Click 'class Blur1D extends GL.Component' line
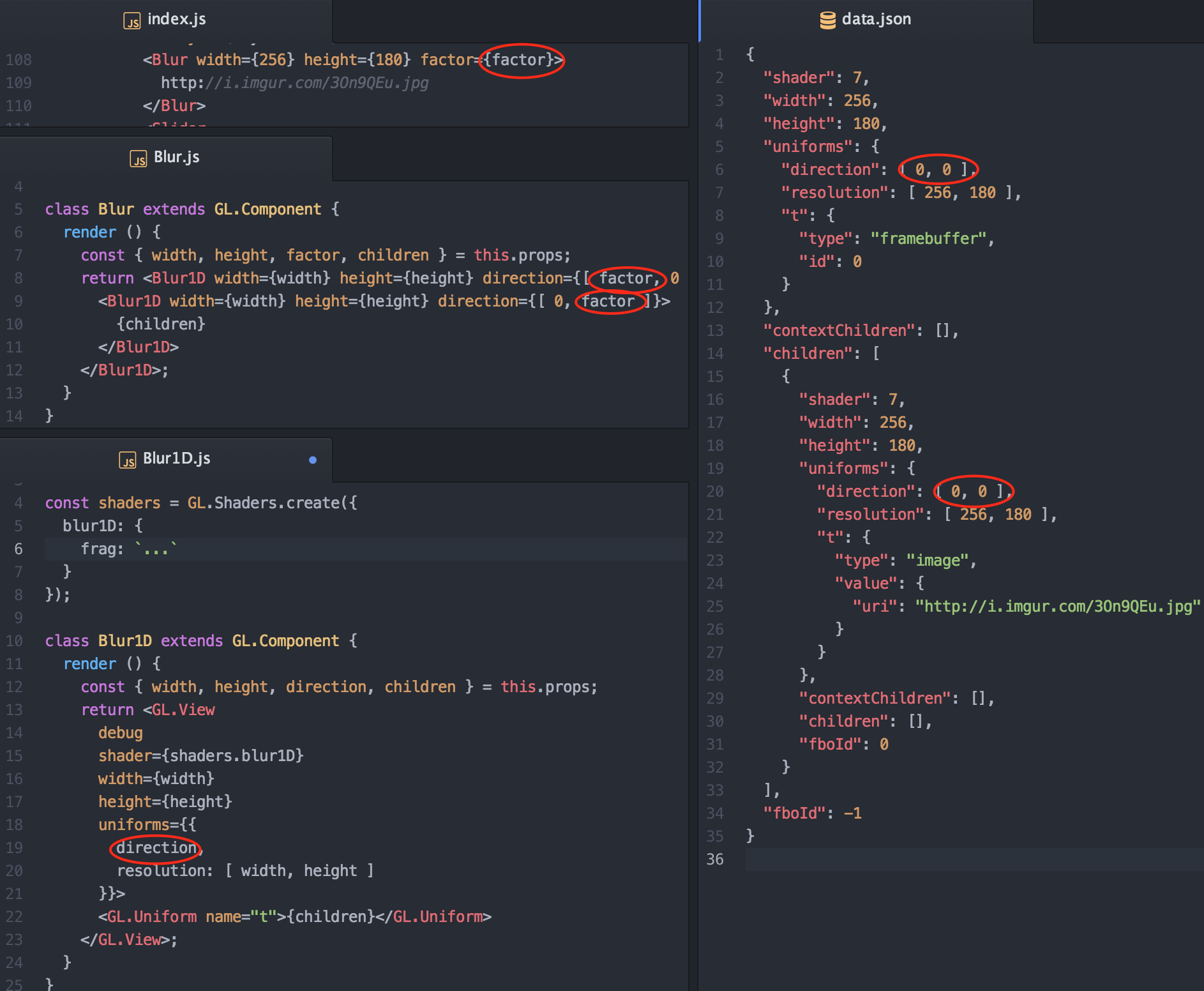The height and width of the screenshot is (991, 1204). [x=201, y=641]
